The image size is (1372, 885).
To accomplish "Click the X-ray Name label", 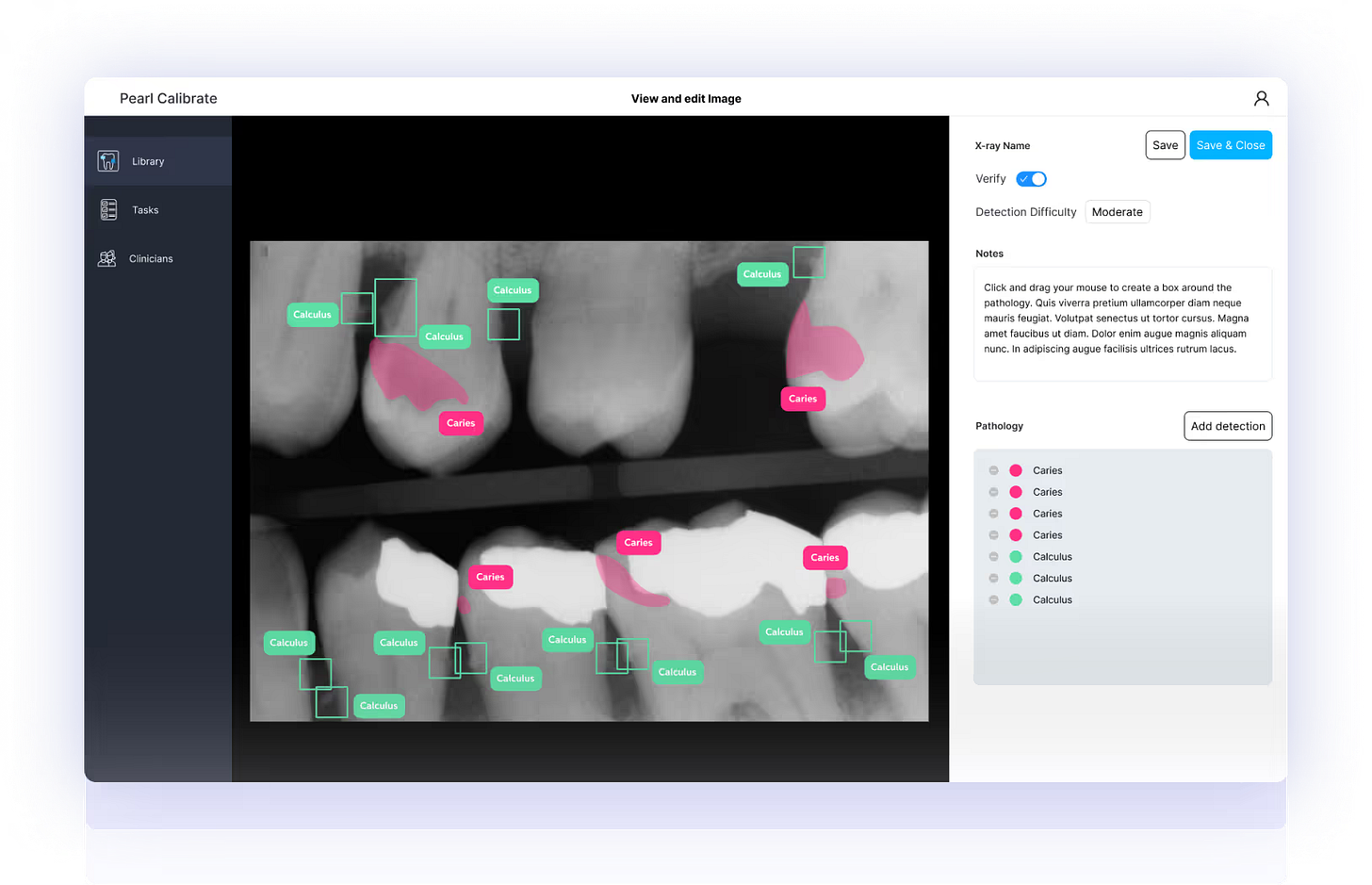I will coord(1002,146).
